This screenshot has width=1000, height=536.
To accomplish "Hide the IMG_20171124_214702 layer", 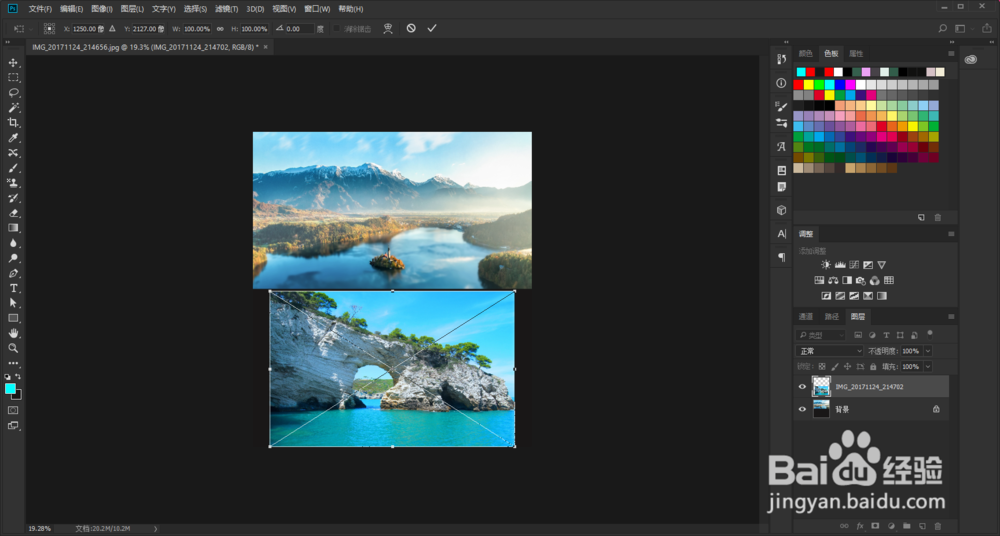I will 802,387.
